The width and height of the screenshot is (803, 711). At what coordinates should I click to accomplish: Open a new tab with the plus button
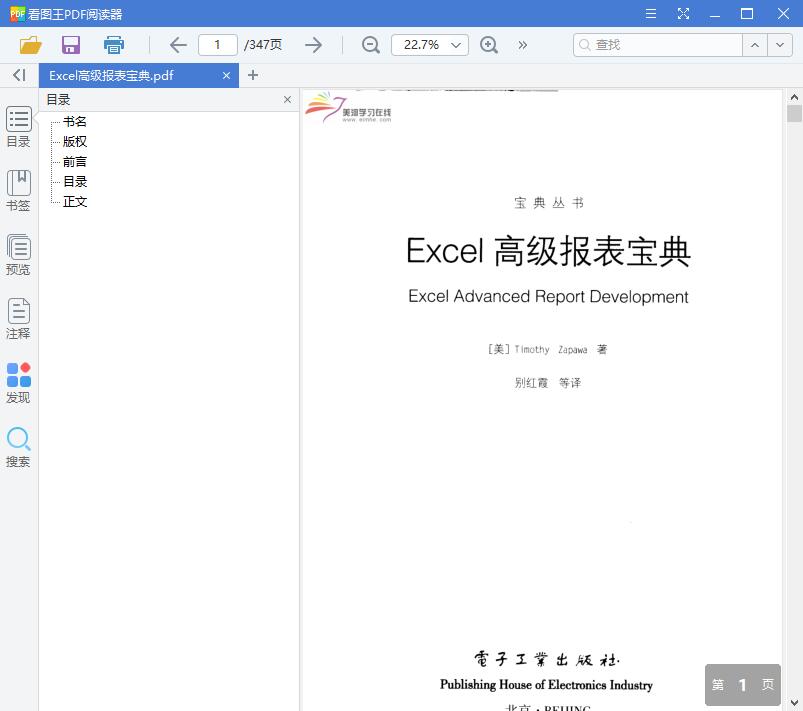coord(253,75)
